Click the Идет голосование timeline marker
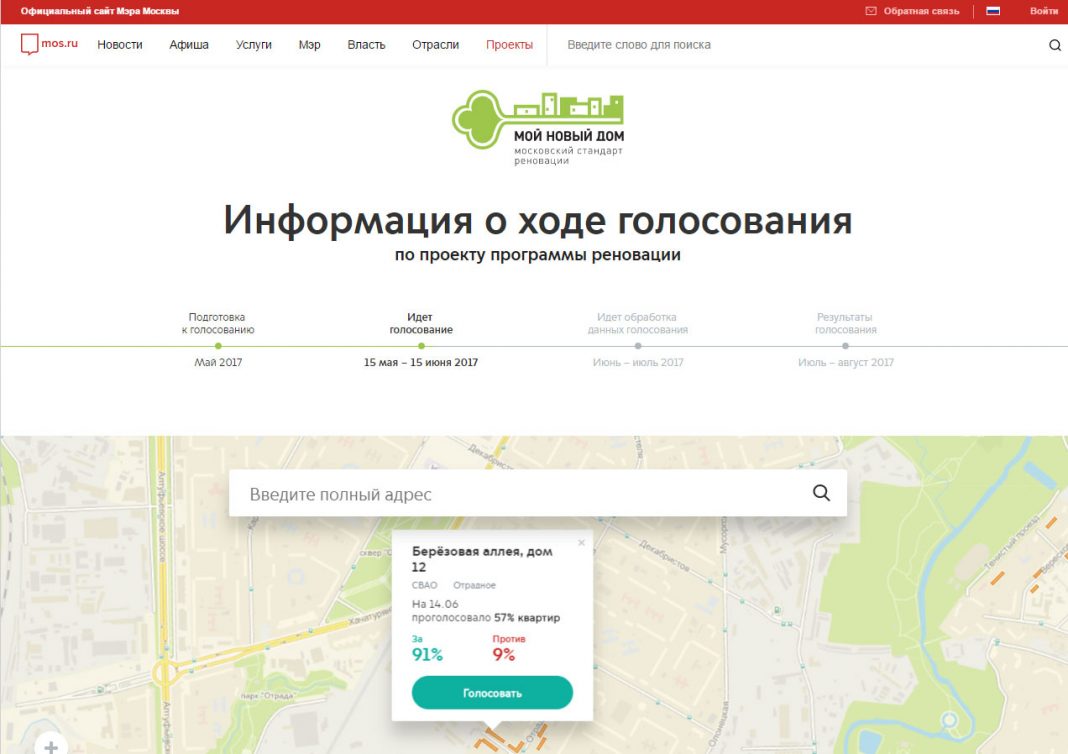 point(421,346)
